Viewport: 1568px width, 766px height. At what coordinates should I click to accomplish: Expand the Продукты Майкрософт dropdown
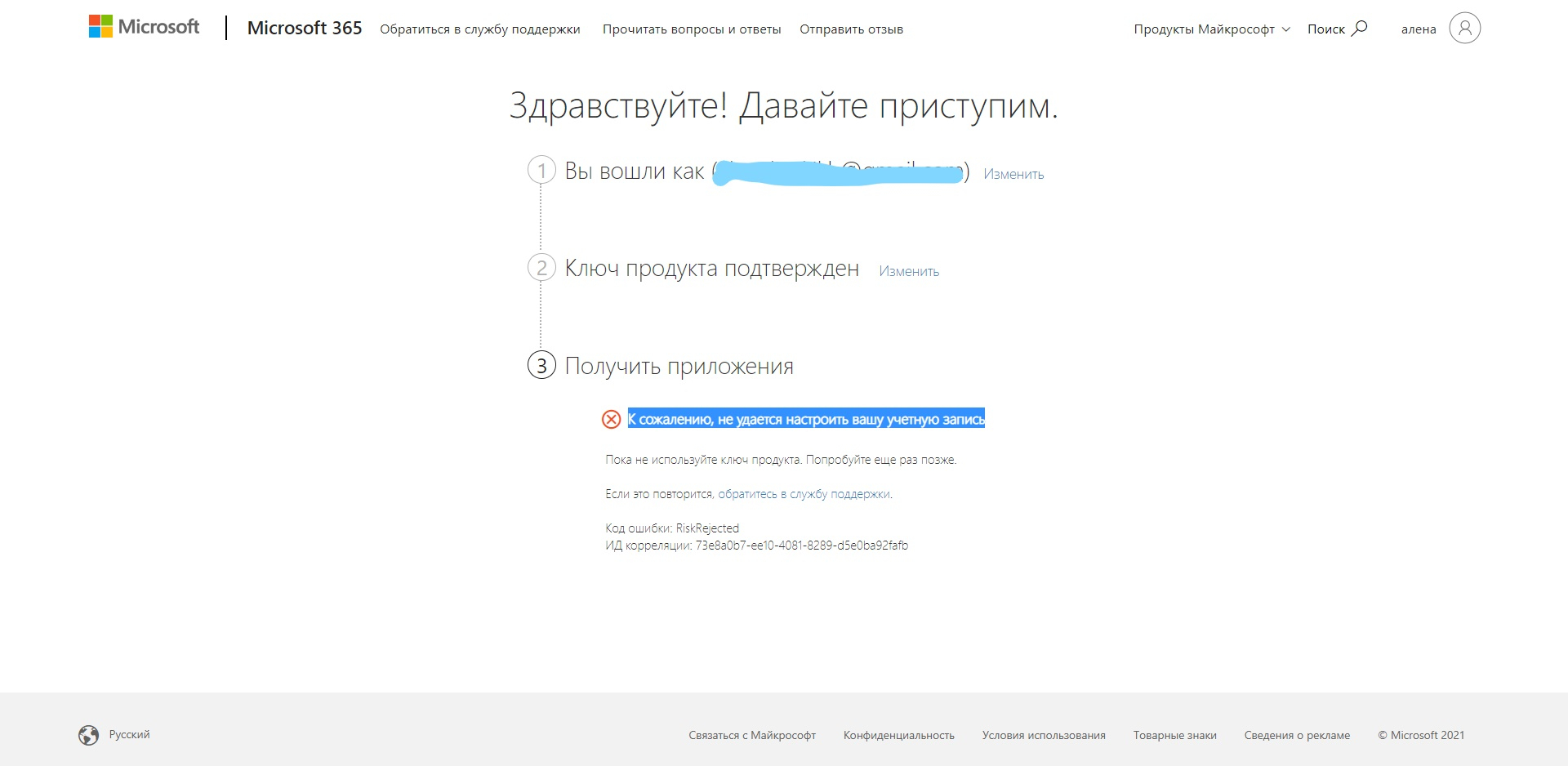click(x=1212, y=29)
